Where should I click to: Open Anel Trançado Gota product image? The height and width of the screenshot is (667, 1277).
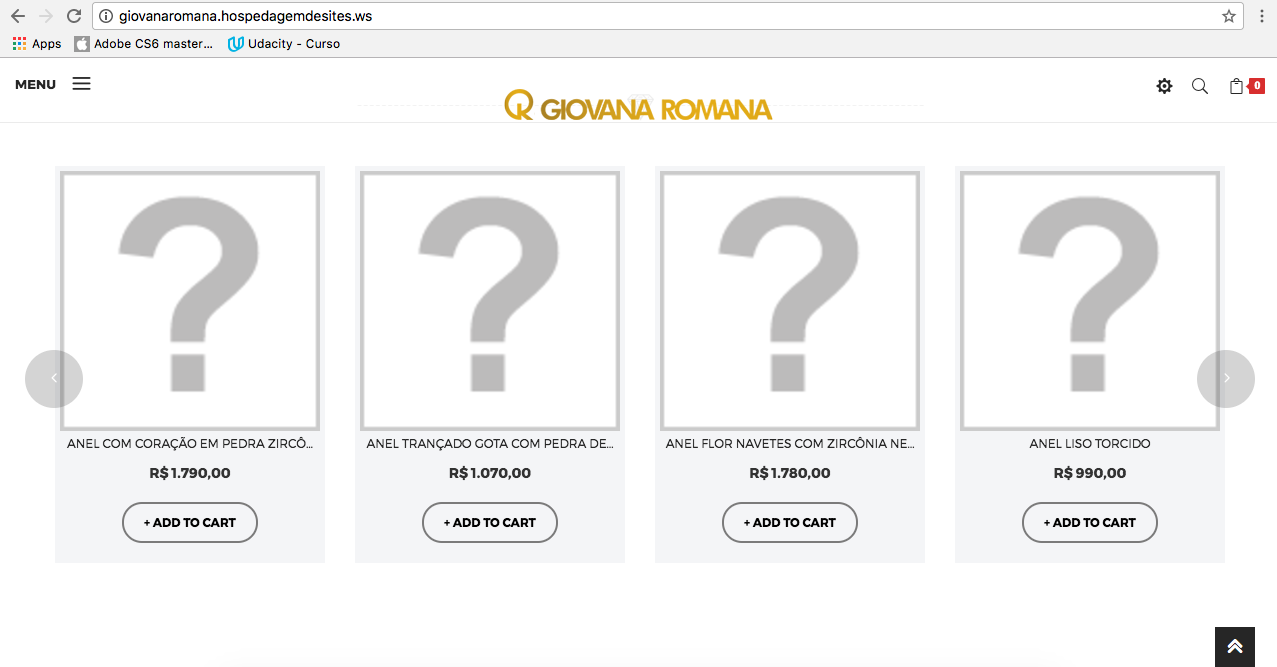tap(490, 300)
